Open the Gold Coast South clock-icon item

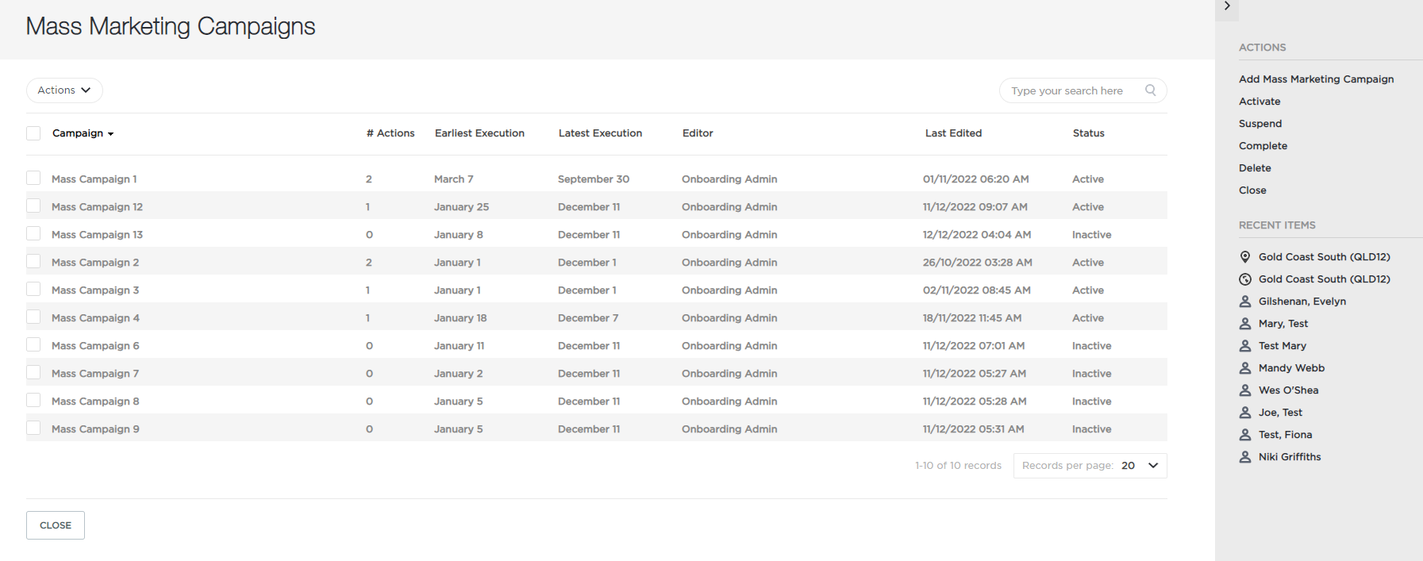click(x=1315, y=279)
